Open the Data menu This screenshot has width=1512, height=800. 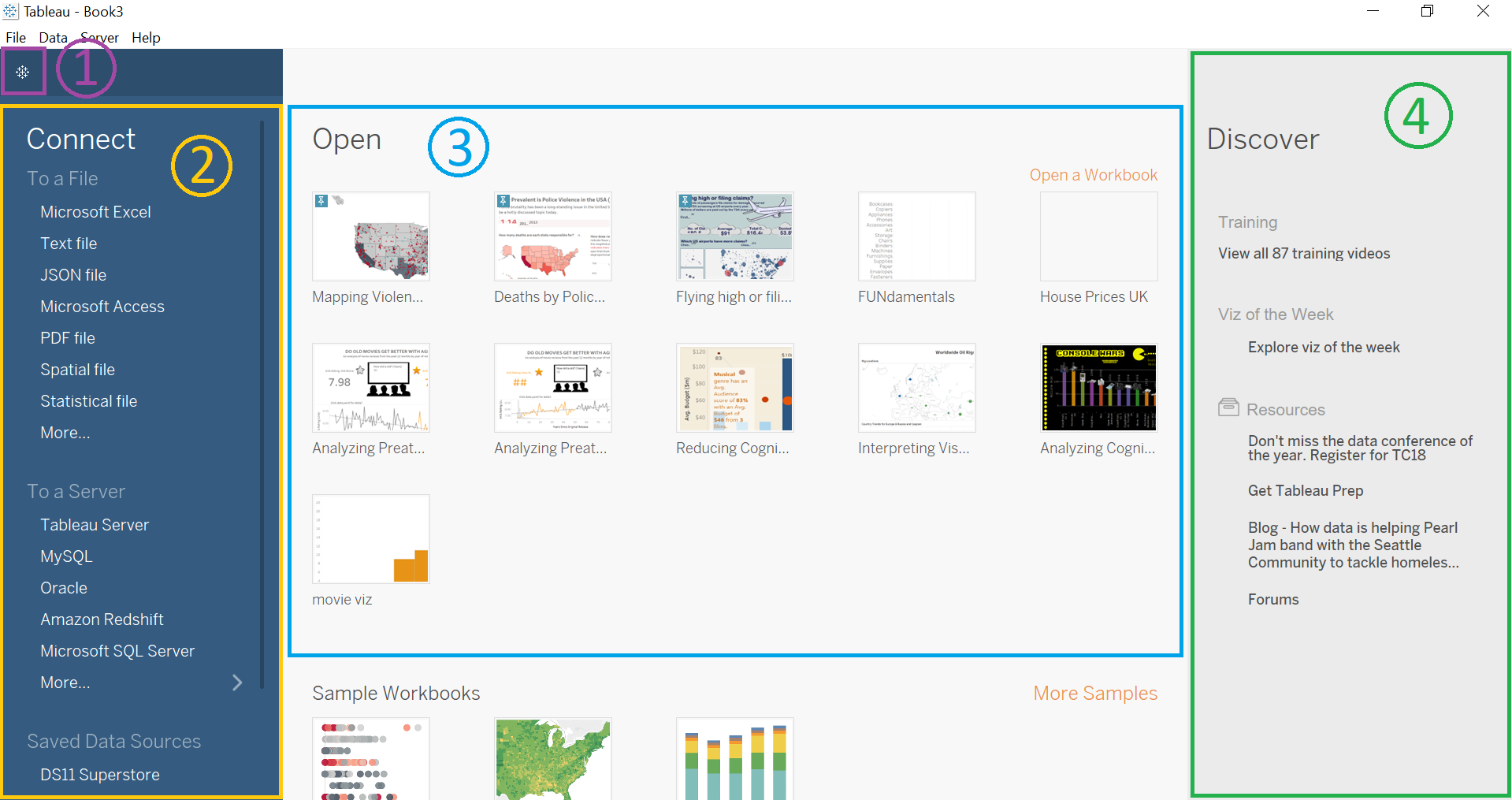[53, 37]
